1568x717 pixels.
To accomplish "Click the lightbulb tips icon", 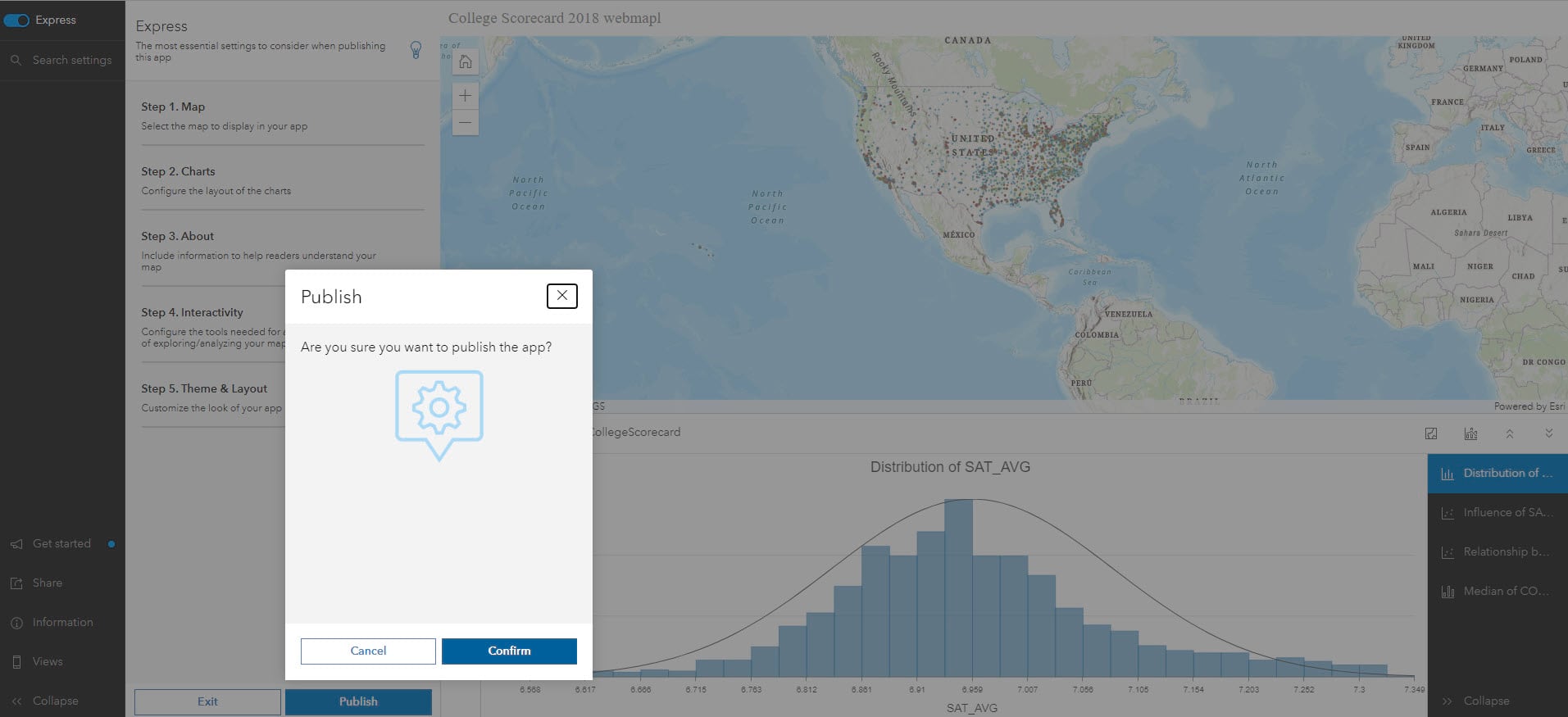I will click(416, 51).
